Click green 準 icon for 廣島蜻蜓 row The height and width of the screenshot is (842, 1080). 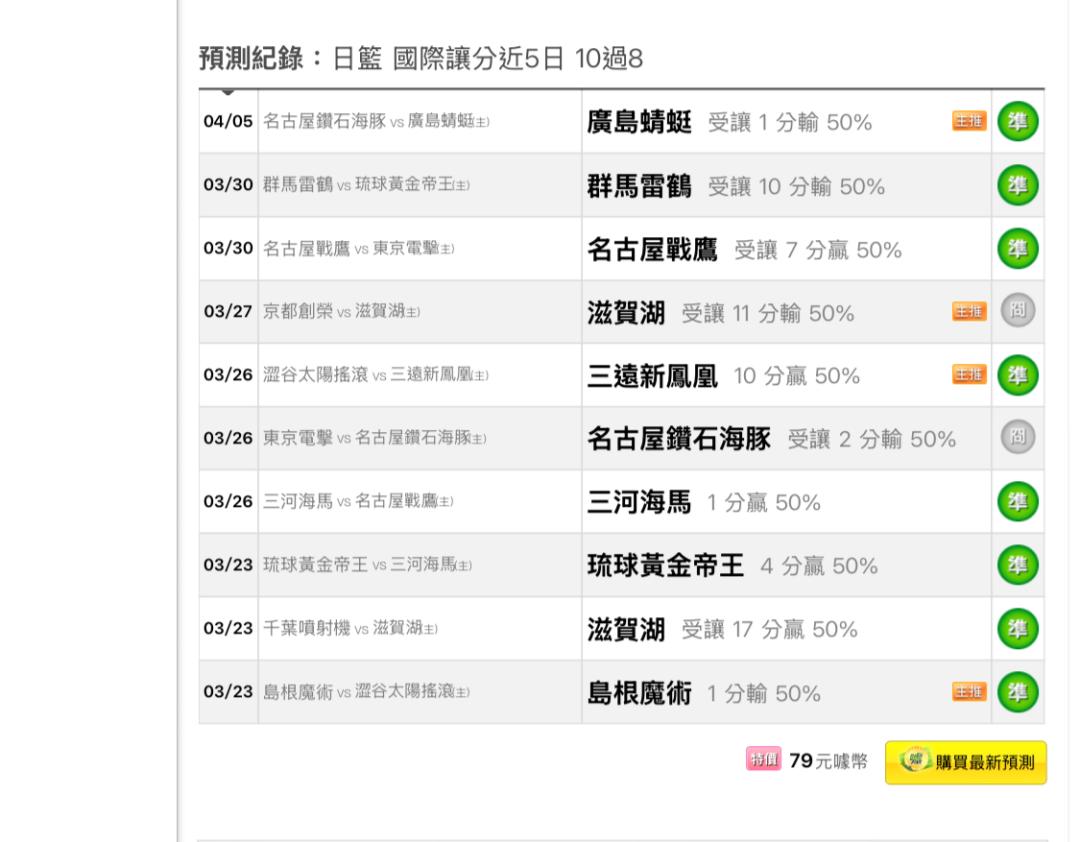point(1019,122)
